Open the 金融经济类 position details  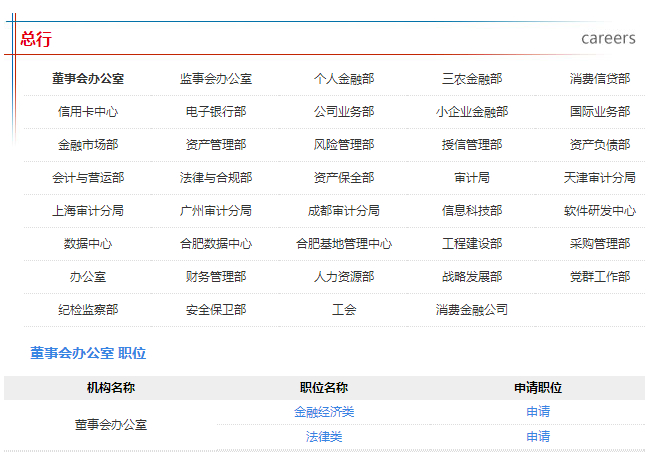click(324, 411)
